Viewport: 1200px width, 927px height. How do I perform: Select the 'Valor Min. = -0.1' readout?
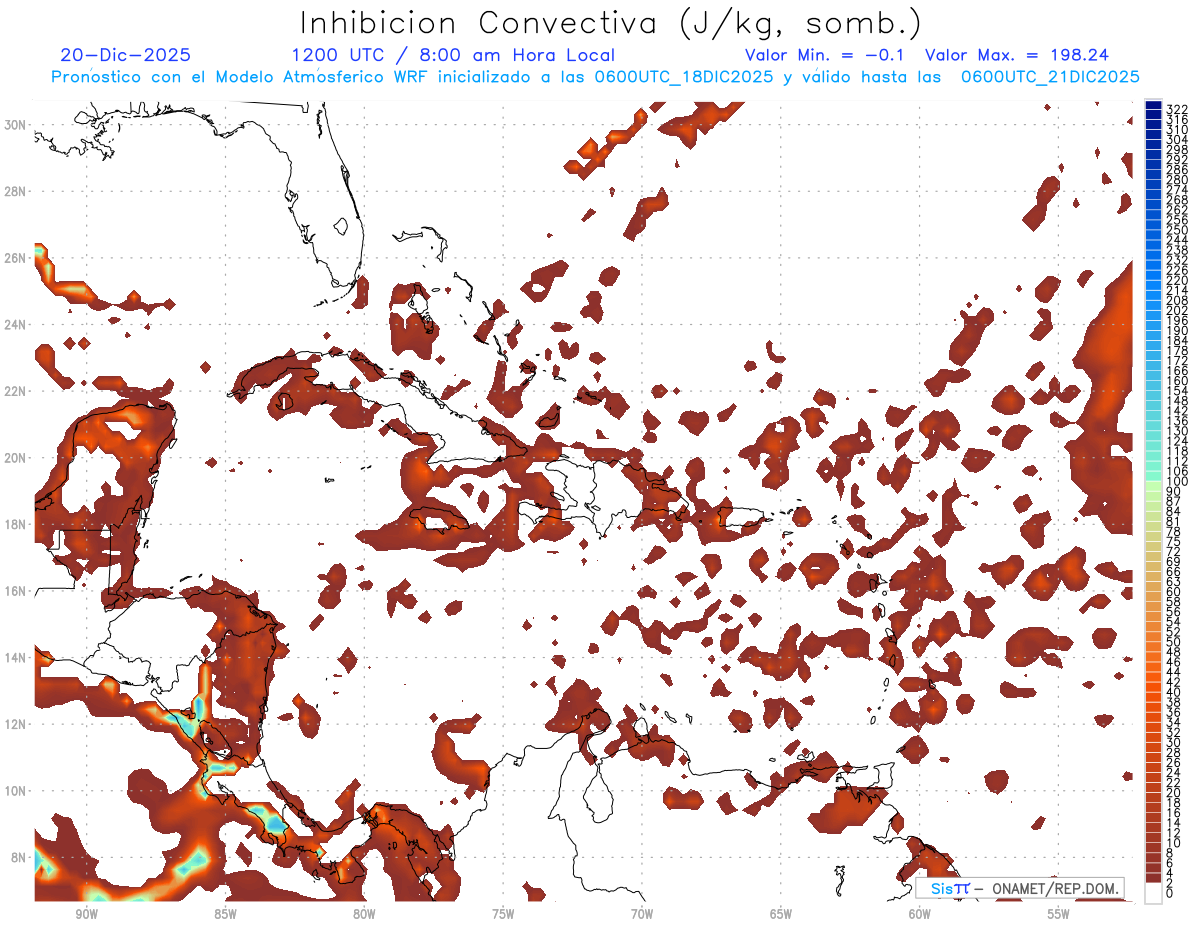tap(825, 56)
